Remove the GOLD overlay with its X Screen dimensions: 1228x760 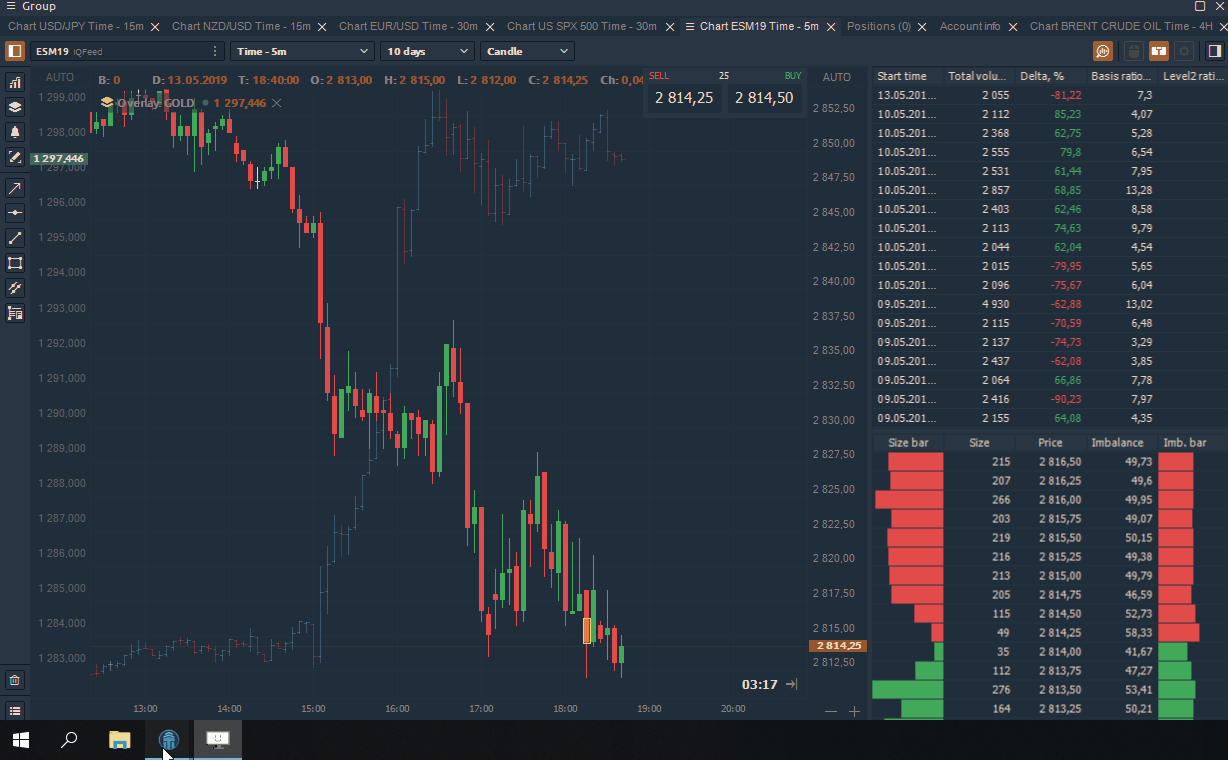point(277,103)
